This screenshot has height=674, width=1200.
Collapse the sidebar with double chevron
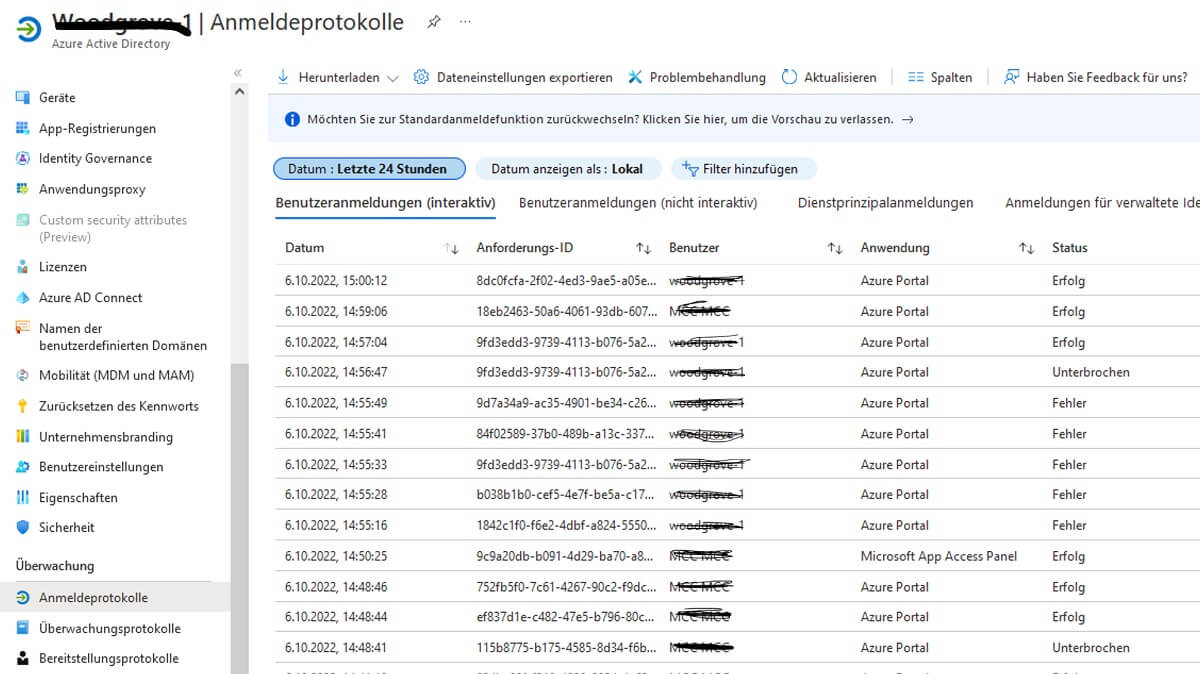[x=238, y=73]
